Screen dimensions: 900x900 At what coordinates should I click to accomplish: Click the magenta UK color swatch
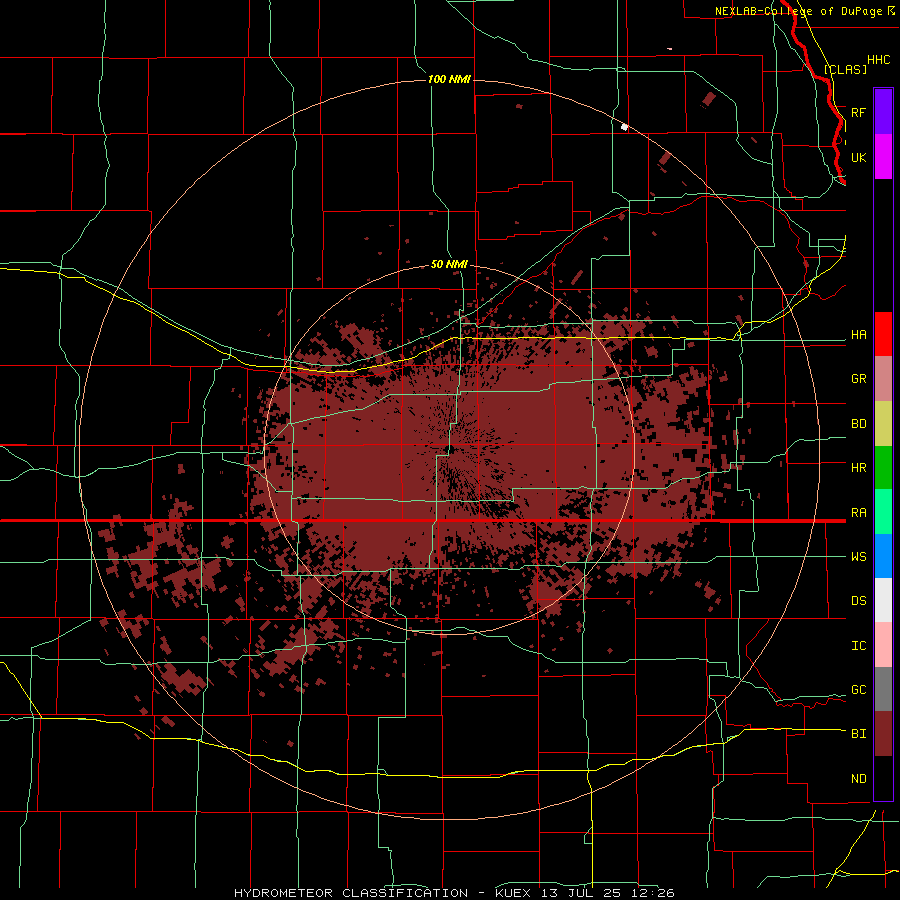(883, 157)
